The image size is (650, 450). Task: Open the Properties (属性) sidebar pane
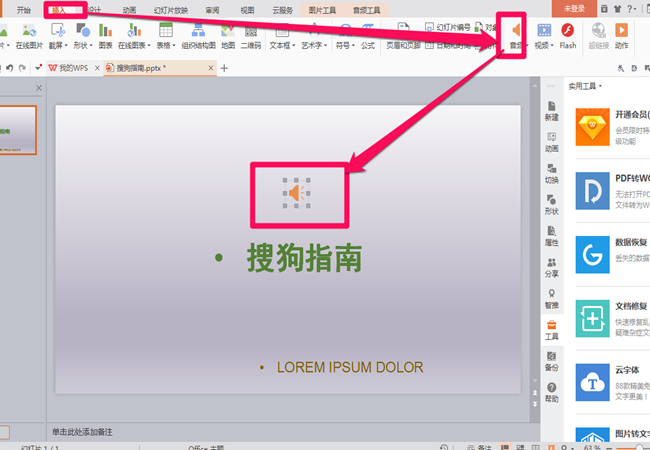(x=551, y=236)
